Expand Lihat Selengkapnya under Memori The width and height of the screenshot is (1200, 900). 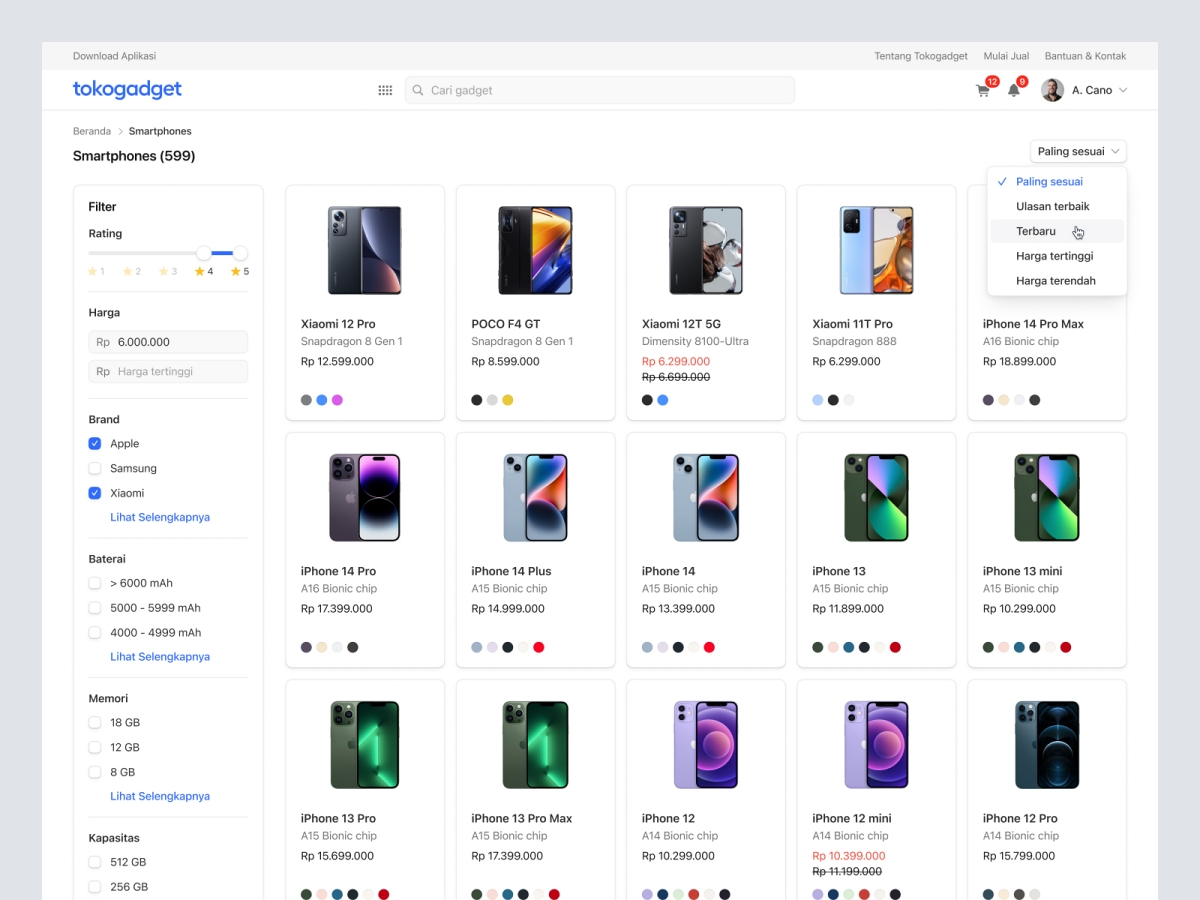click(x=160, y=796)
